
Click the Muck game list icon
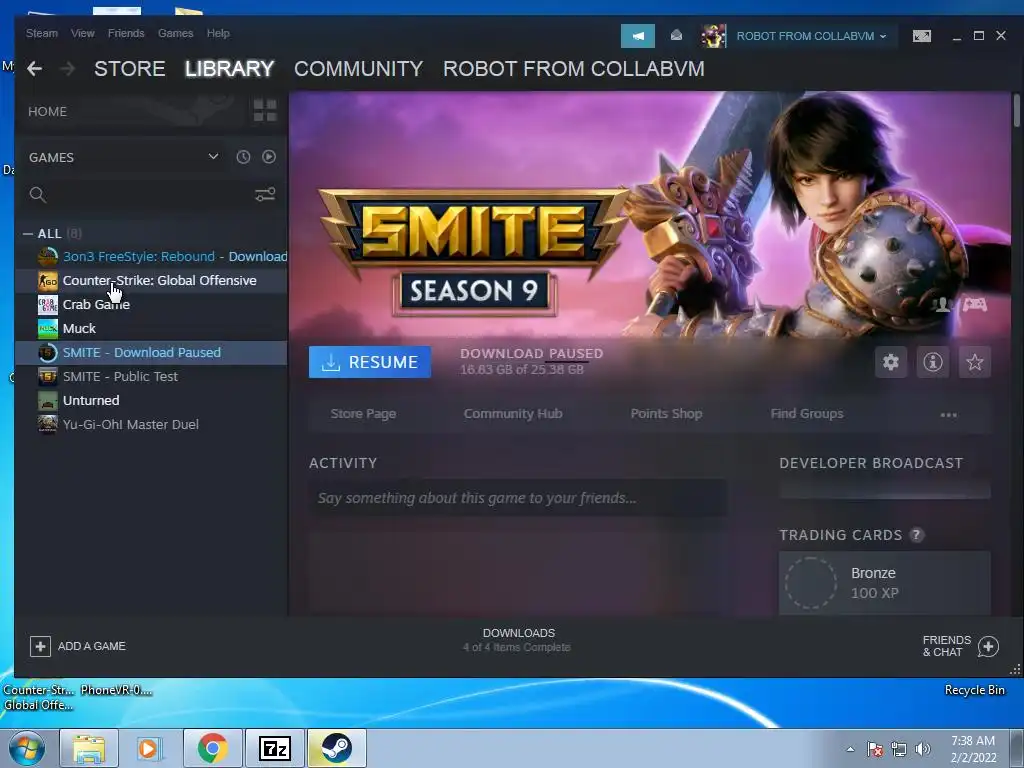pos(48,328)
